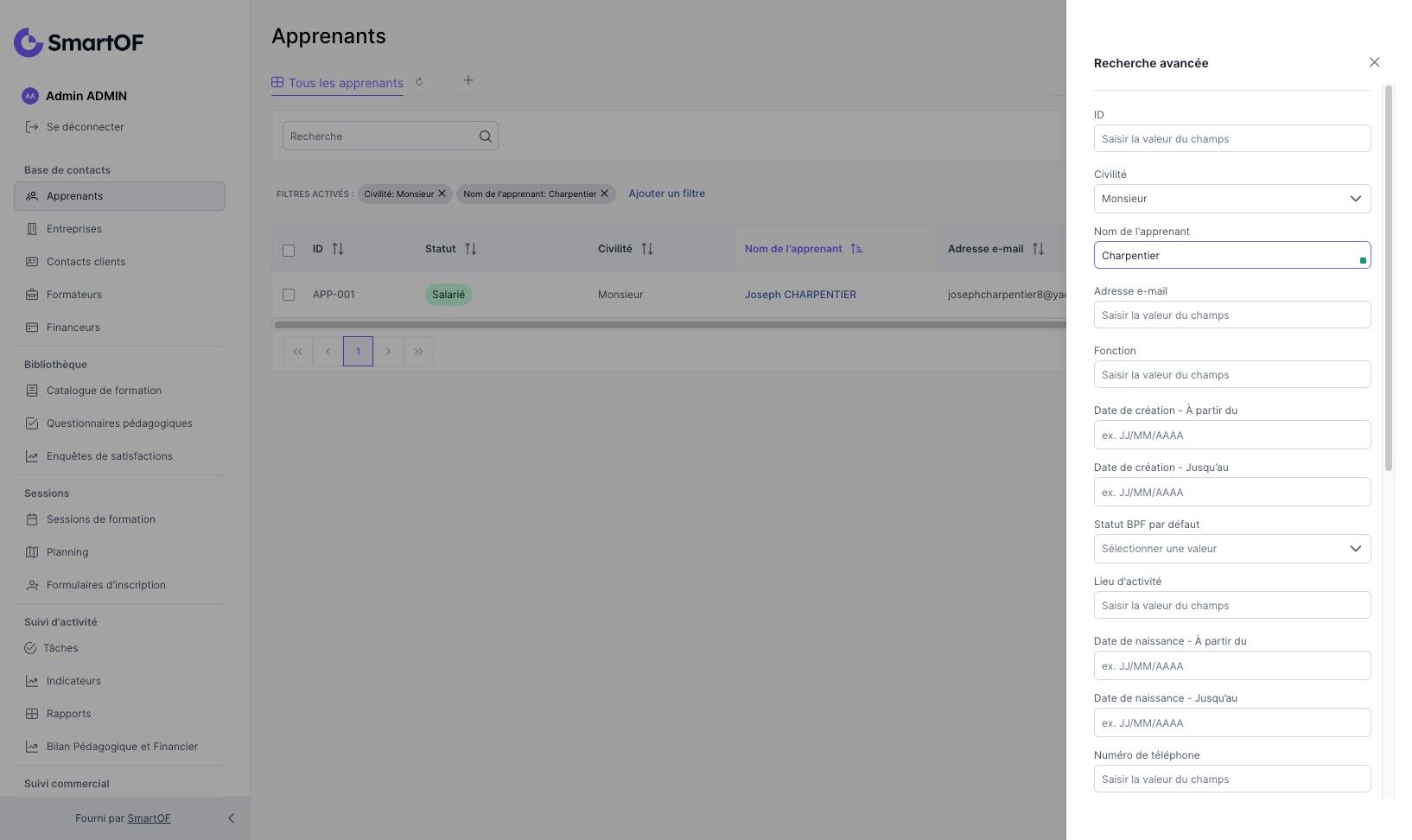
Task: Click the Admin ADMIN avatar icon
Action: click(x=30, y=96)
